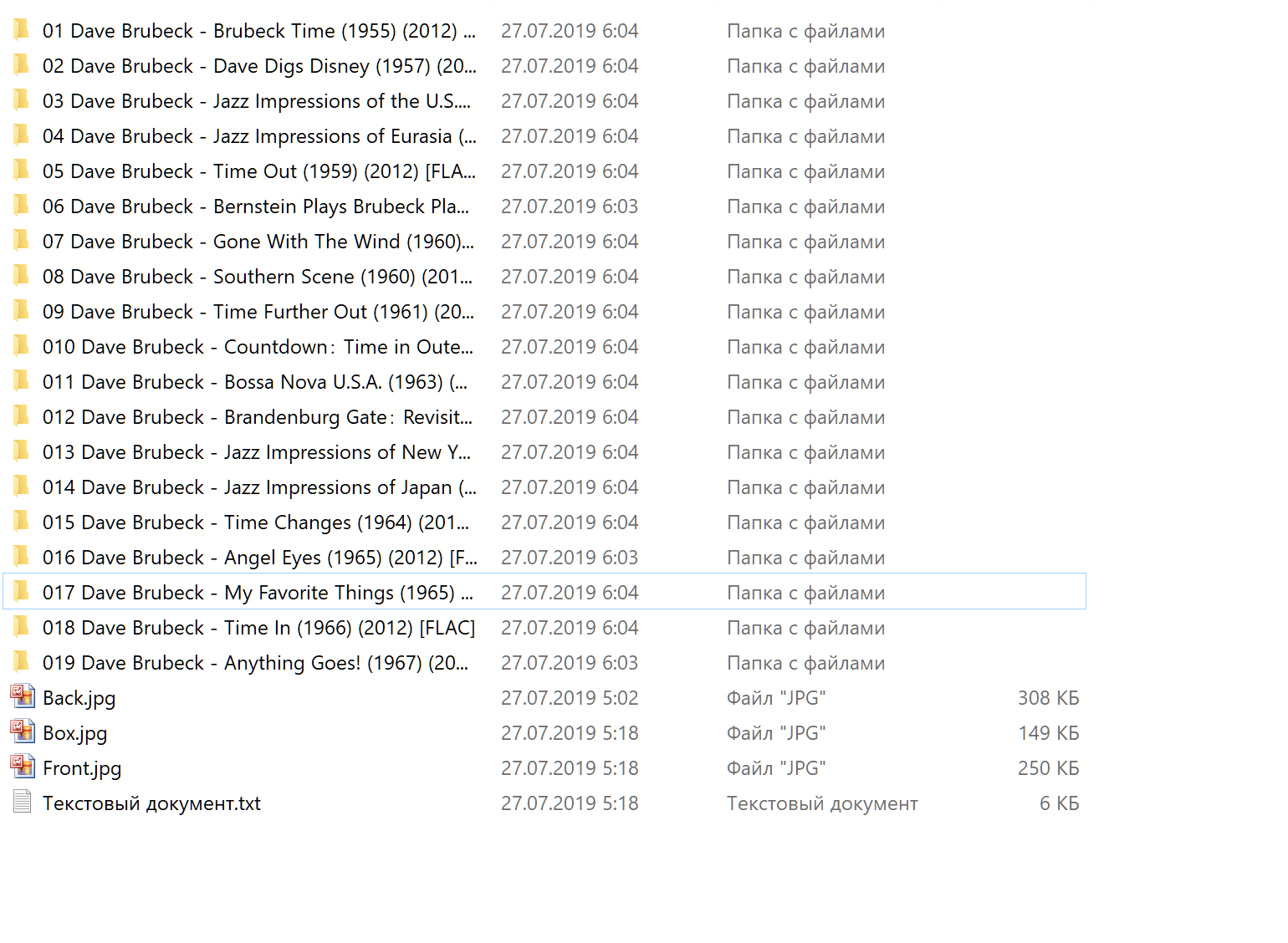Select folder name '05 Dave Brubeck - Time Out (1959)'
1288x943 pixels.
[x=259, y=171]
